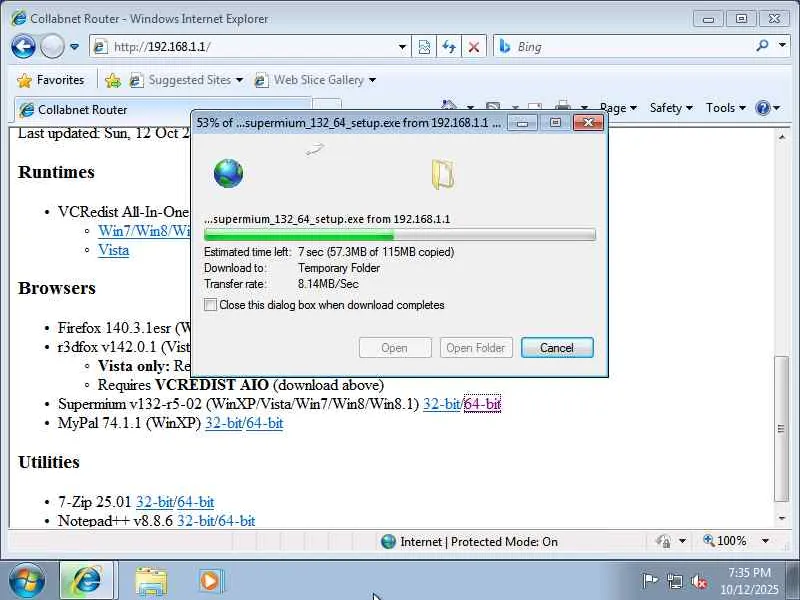The width and height of the screenshot is (800, 600).
Task: Download 7-Zip 64-bit link
Action: pyautogui.click(x=195, y=502)
